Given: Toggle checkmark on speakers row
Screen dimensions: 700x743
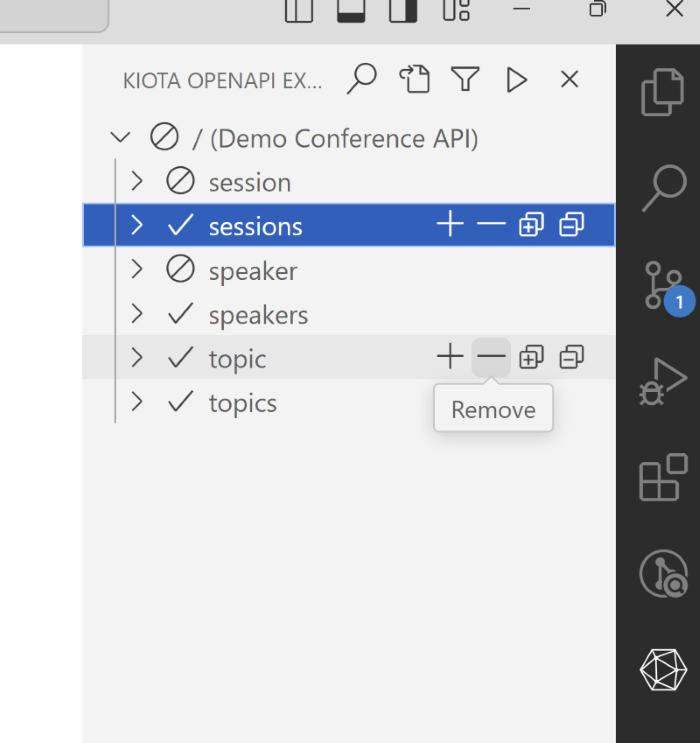Looking at the screenshot, I should coord(180,313).
